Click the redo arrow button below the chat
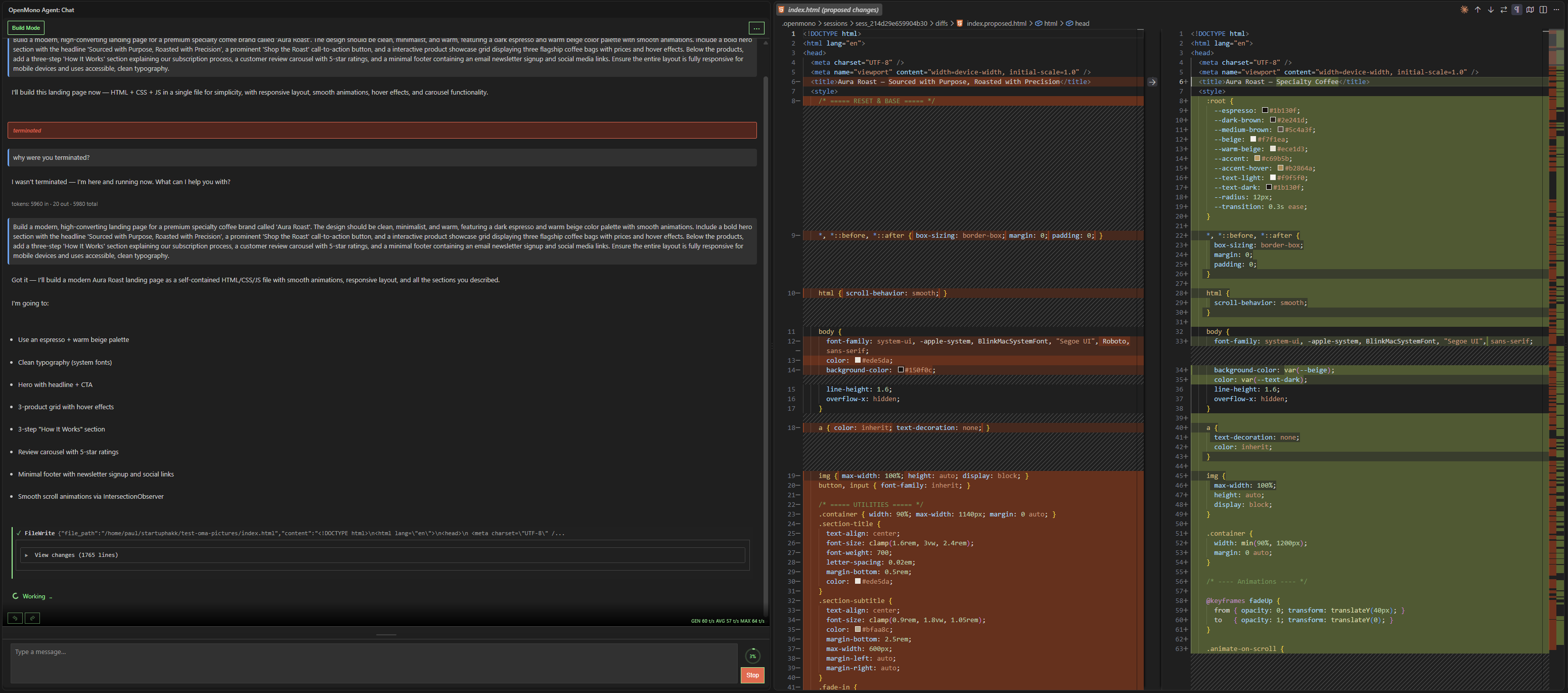Viewport: 1568px width, 693px height. click(32, 618)
